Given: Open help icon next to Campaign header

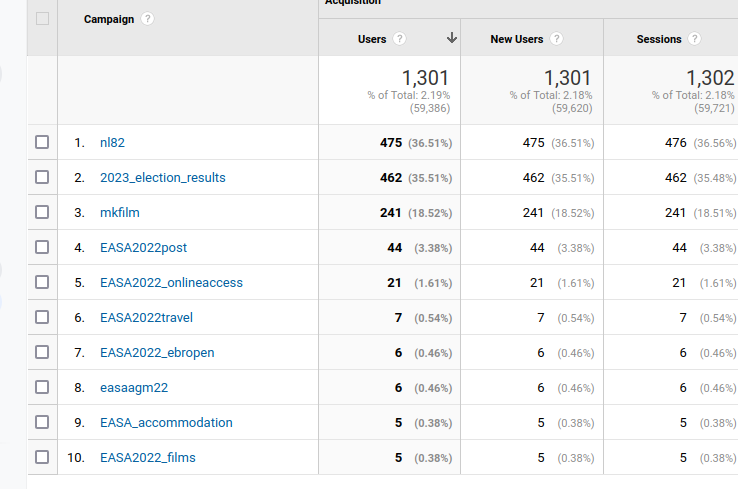Looking at the screenshot, I should point(147,19).
